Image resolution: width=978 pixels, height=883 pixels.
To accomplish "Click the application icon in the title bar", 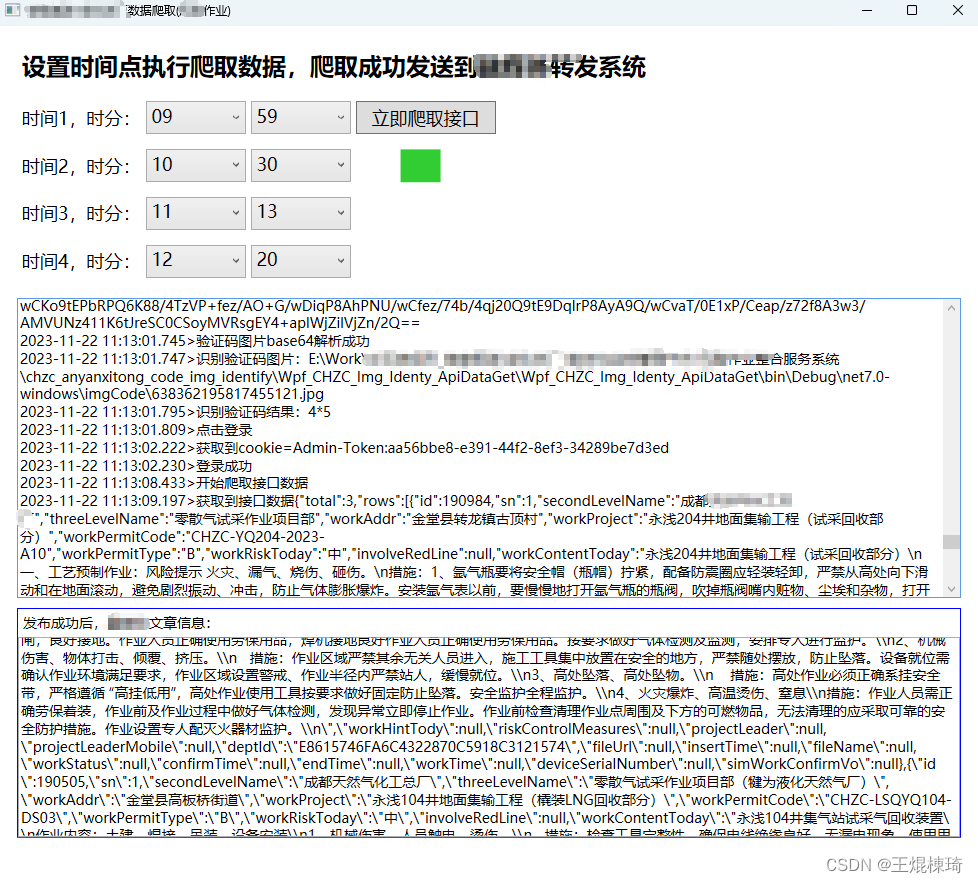I will (13, 11).
